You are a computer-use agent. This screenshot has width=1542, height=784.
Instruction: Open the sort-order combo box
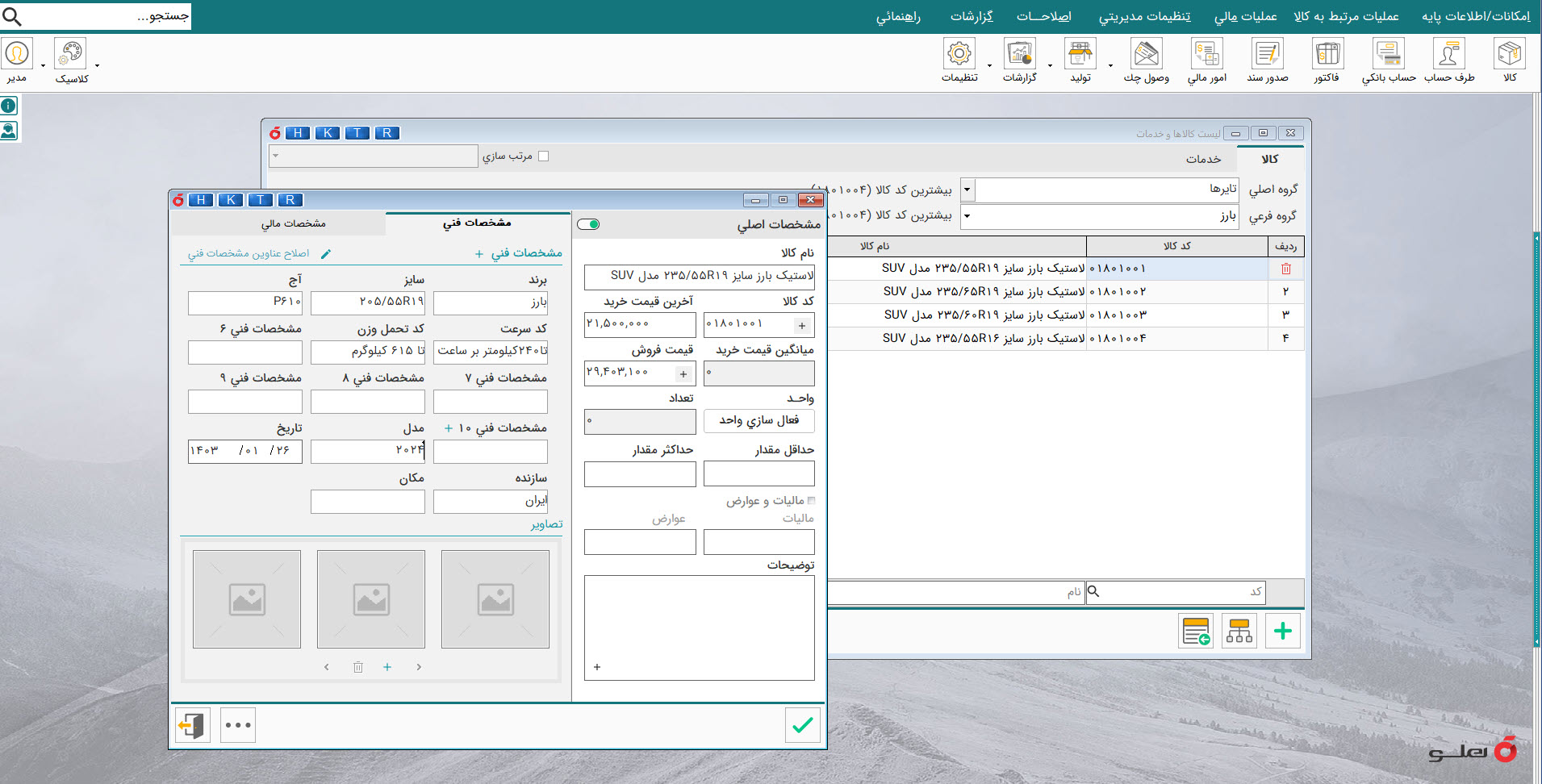click(373, 156)
